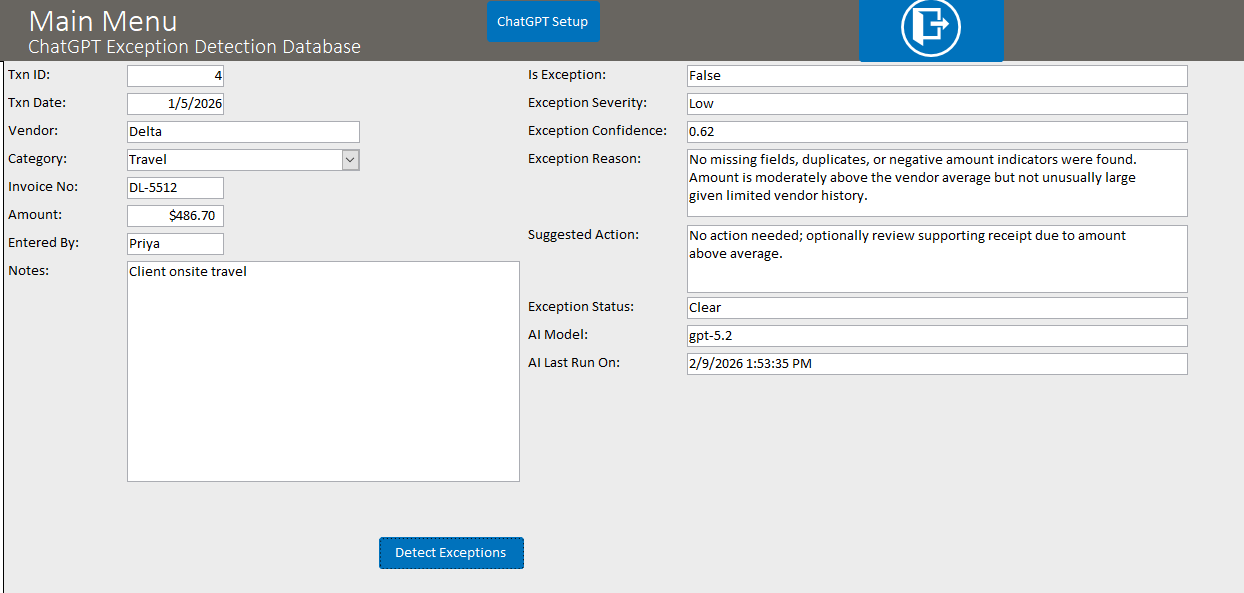Focus the Category combo box showing Travel

tap(234, 160)
